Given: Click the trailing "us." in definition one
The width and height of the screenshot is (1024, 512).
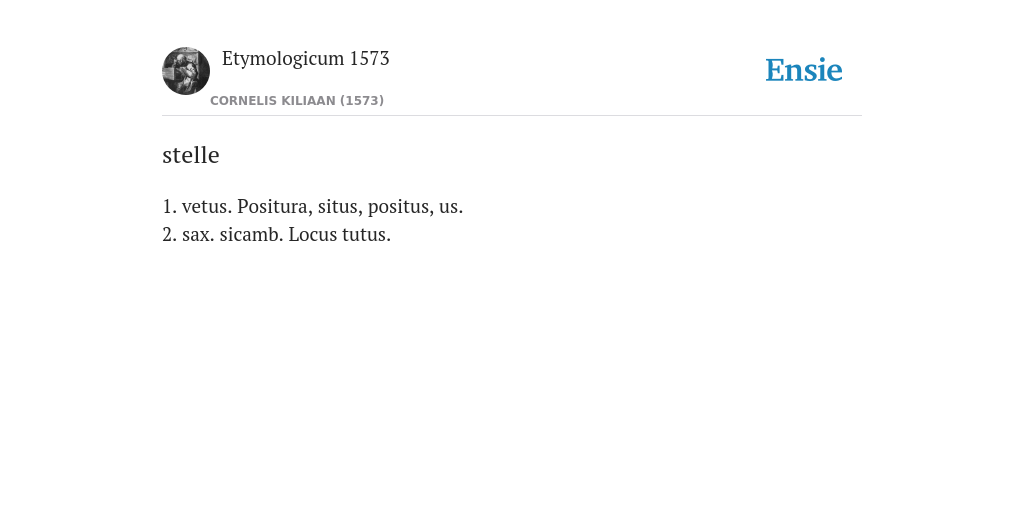Looking at the screenshot, I should coord(451,207).
